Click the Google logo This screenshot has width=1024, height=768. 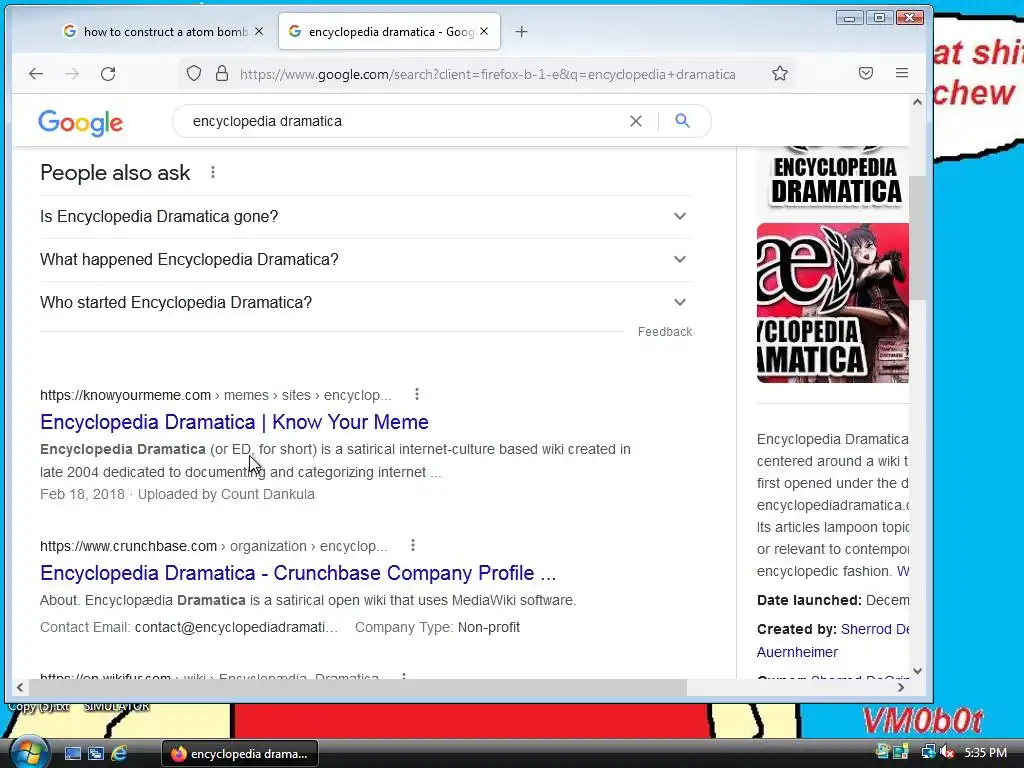tap(80, 122)
